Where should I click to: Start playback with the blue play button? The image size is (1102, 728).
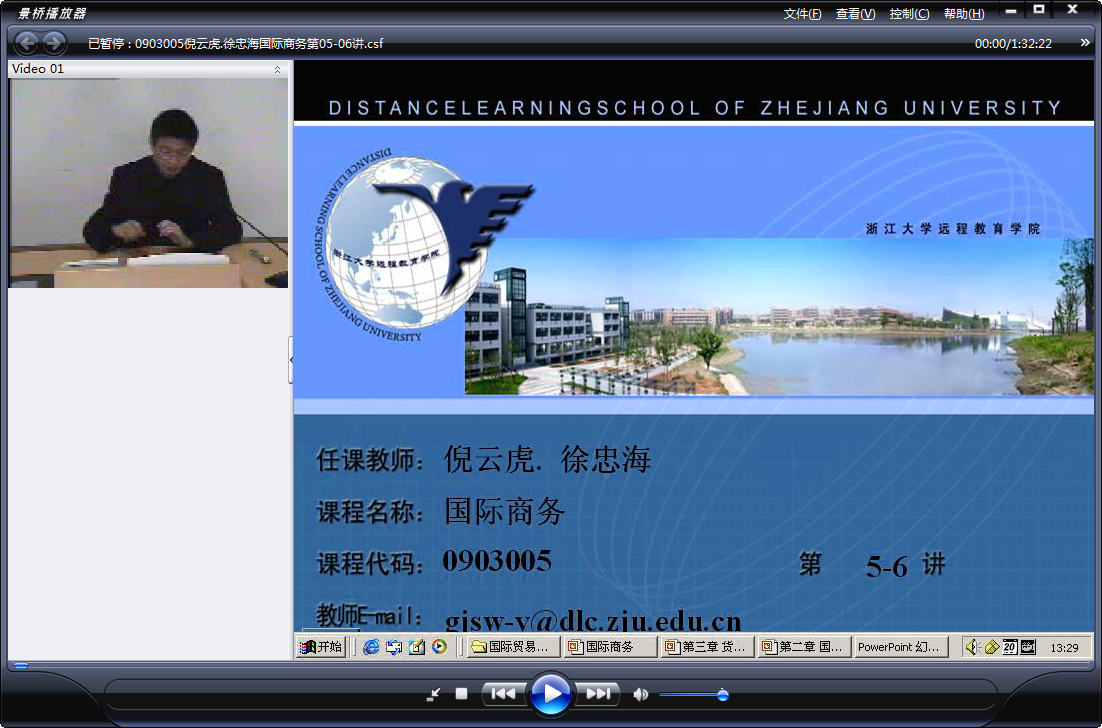[x=550, y=694]
